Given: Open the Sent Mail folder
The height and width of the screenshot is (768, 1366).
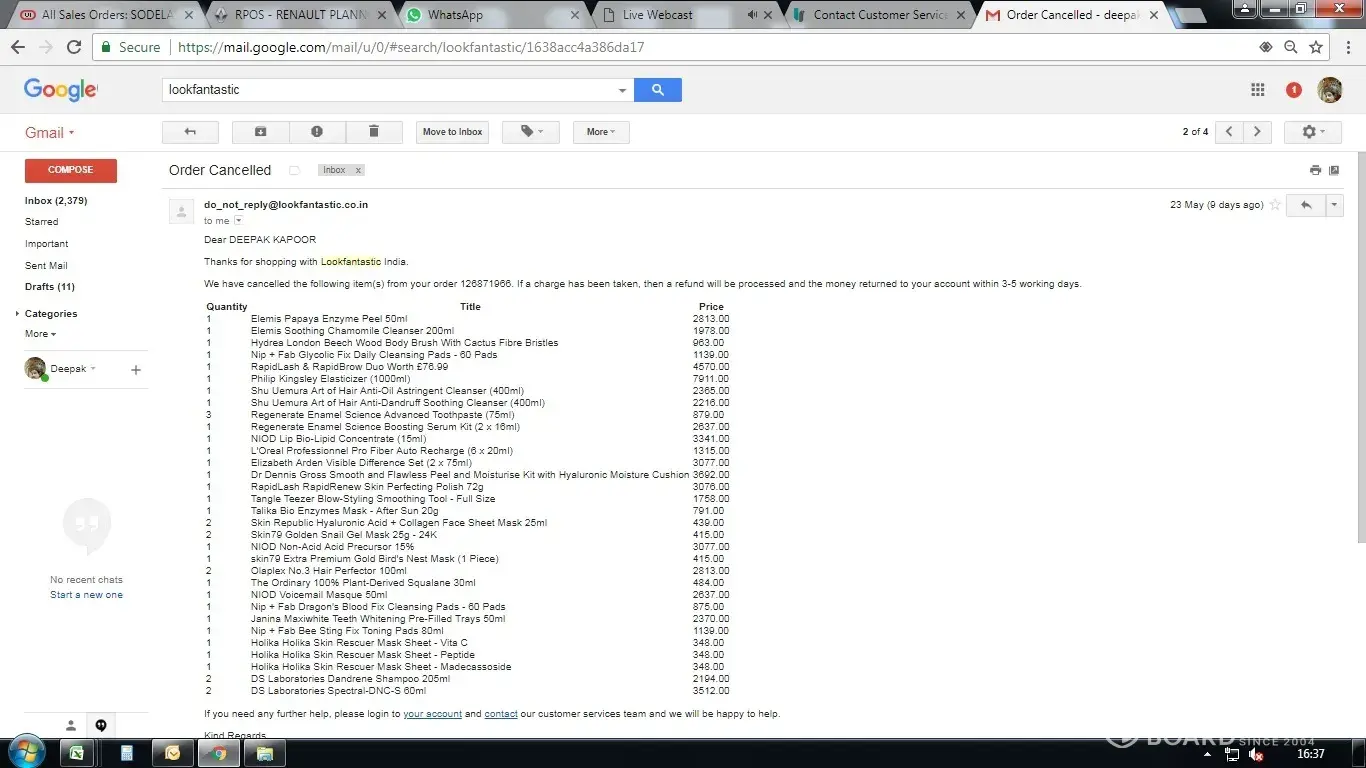Looking at the screenshot, I should pos(46,266).
